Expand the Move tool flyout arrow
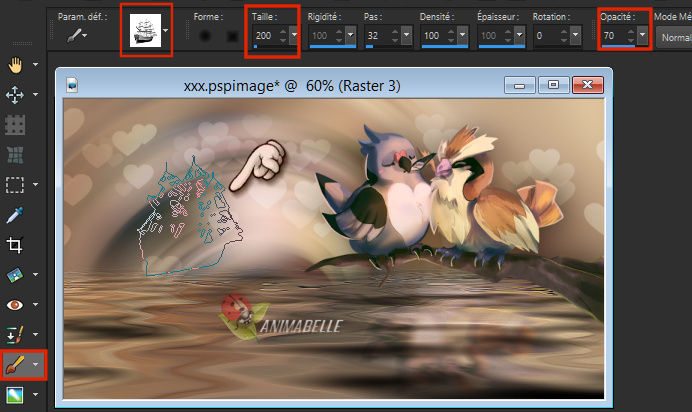Viewport: 692px width, 412px height. pyautogui.click(x=35, y=94)
